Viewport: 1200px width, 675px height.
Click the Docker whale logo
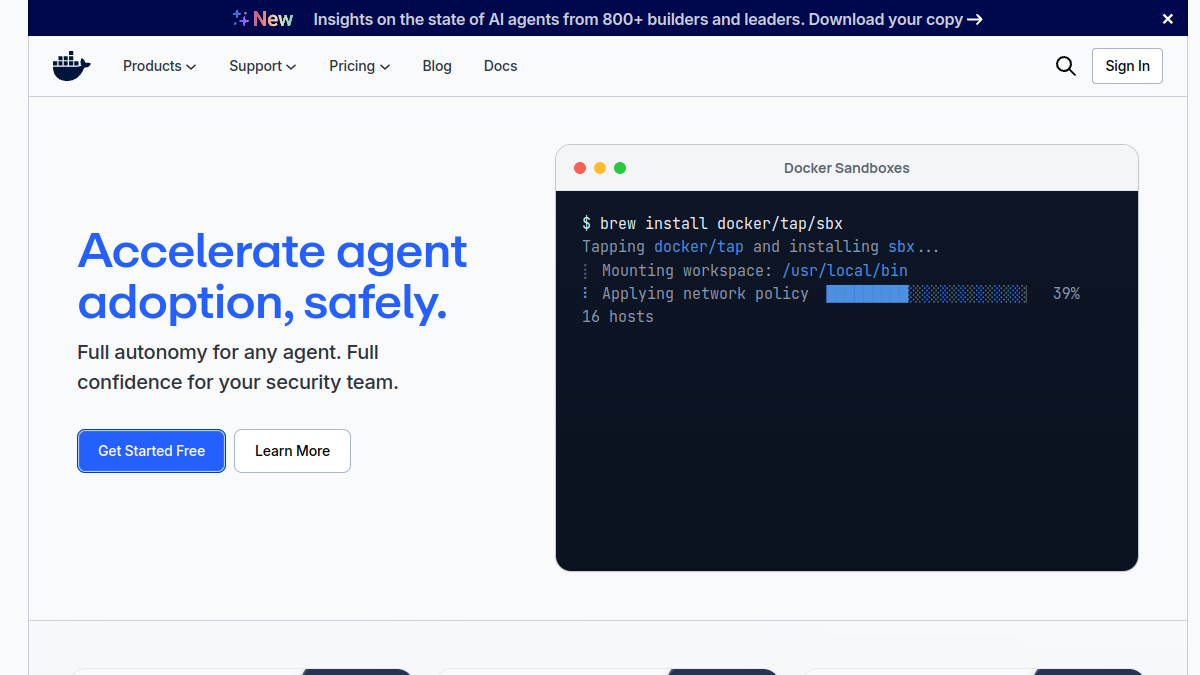coord(72,66)
